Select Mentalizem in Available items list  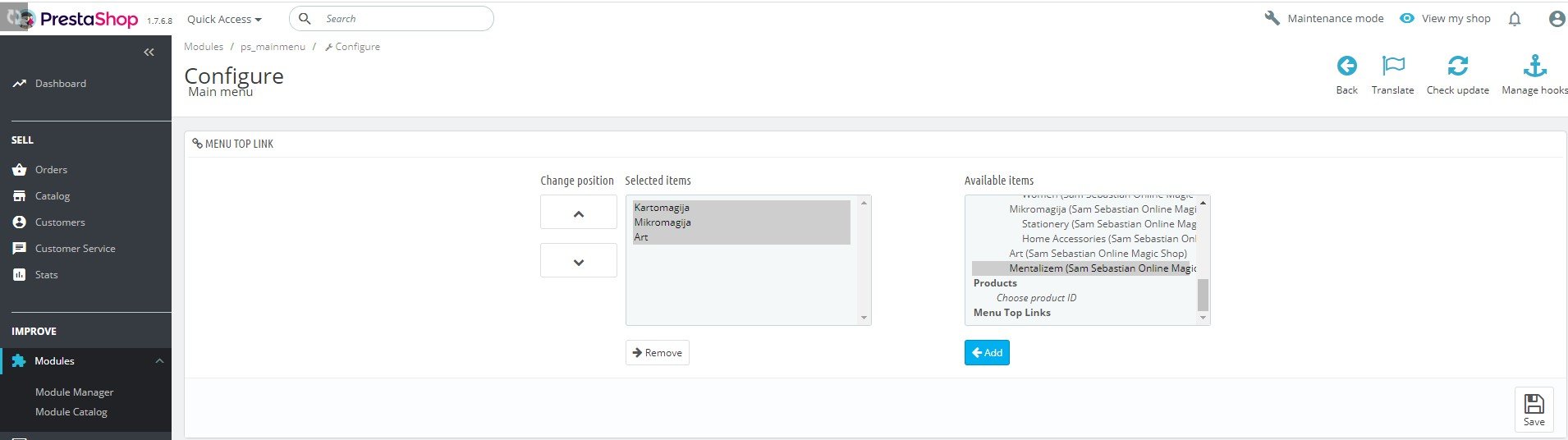[x=1084, y=268]
